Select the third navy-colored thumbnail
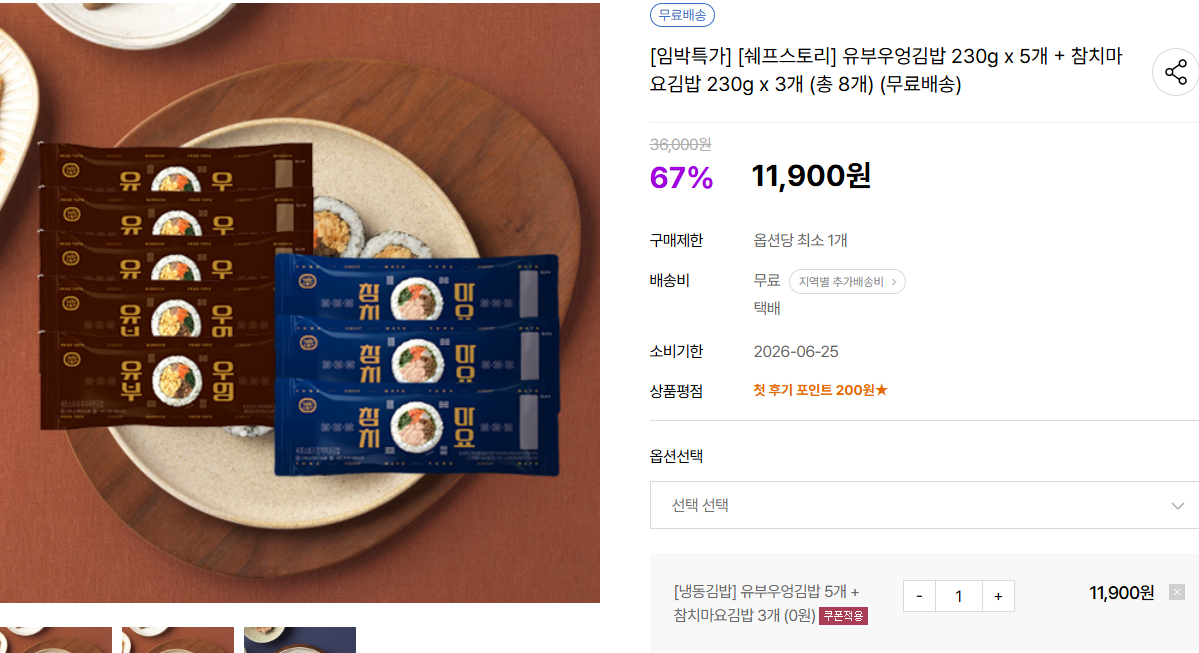 click(x=300, y=640)
